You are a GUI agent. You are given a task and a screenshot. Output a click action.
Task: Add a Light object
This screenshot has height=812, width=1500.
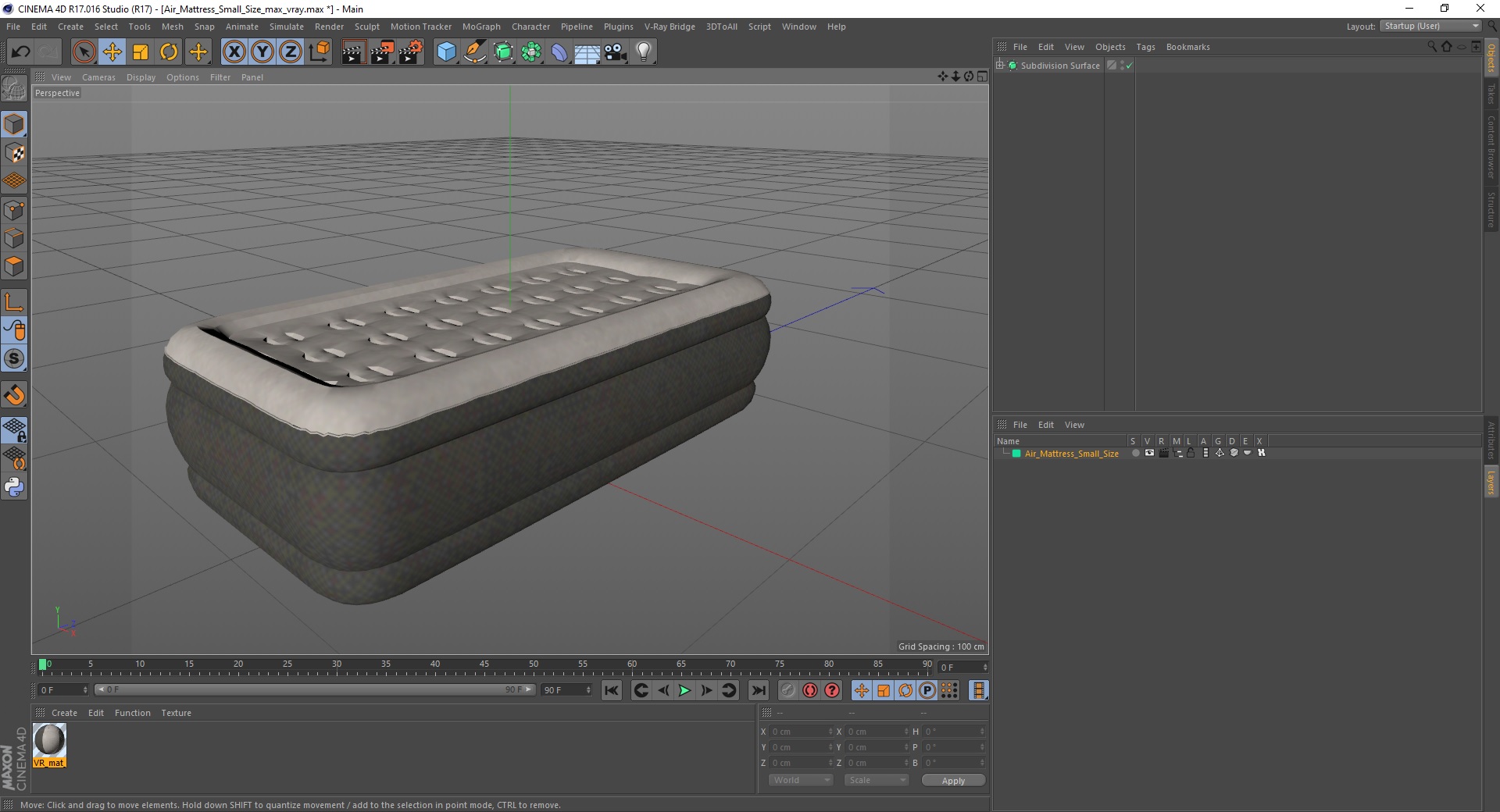pyautogui.click(x=644, y=52)
